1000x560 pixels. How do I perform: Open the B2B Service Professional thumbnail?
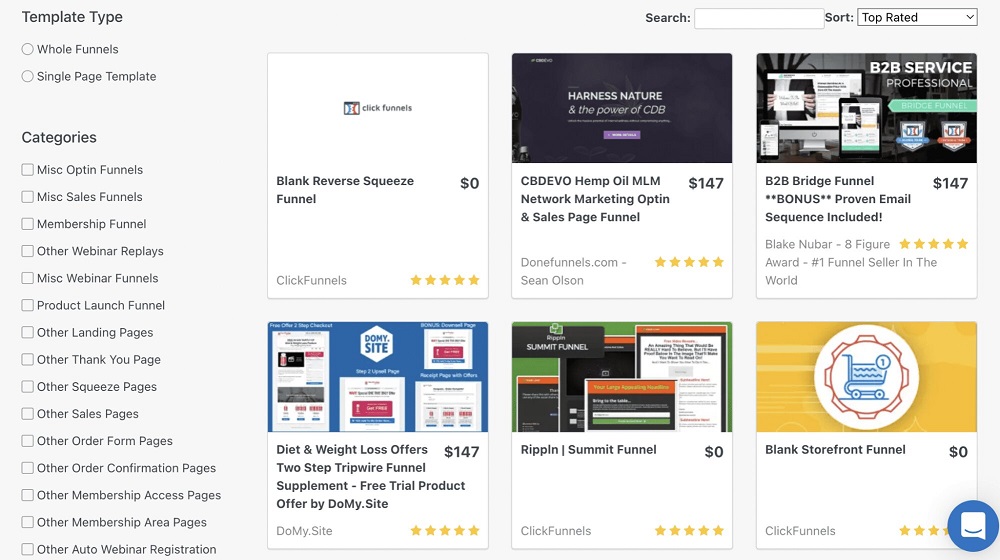coord(867,108)
